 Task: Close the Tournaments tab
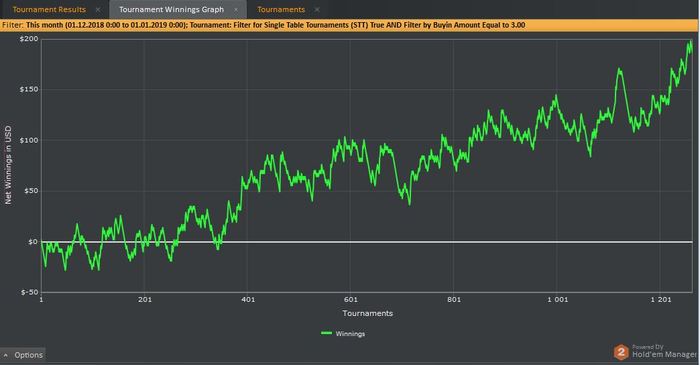(317, 9)
